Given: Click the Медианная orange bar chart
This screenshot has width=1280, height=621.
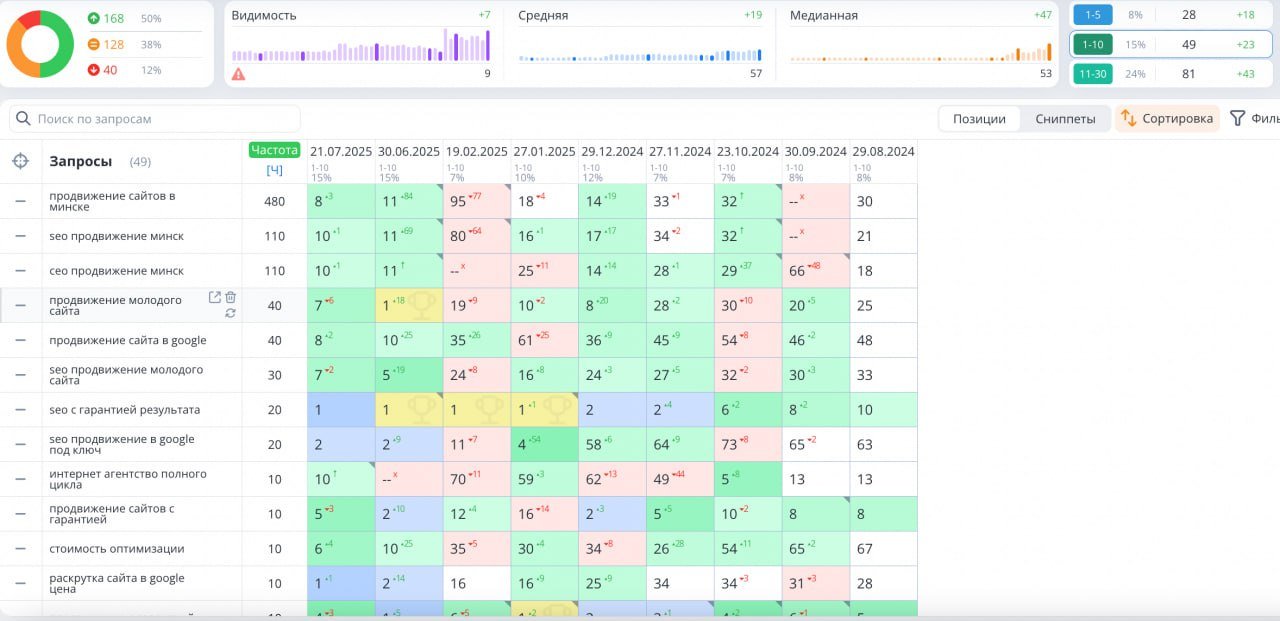Looking at the screenshot, I should click(x=921, y=51).
